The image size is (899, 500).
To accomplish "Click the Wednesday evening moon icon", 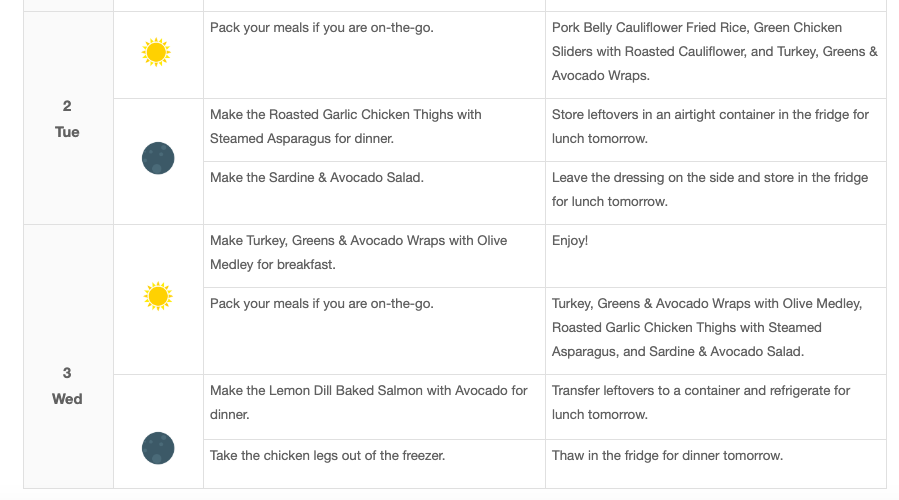I will point(158,448).
